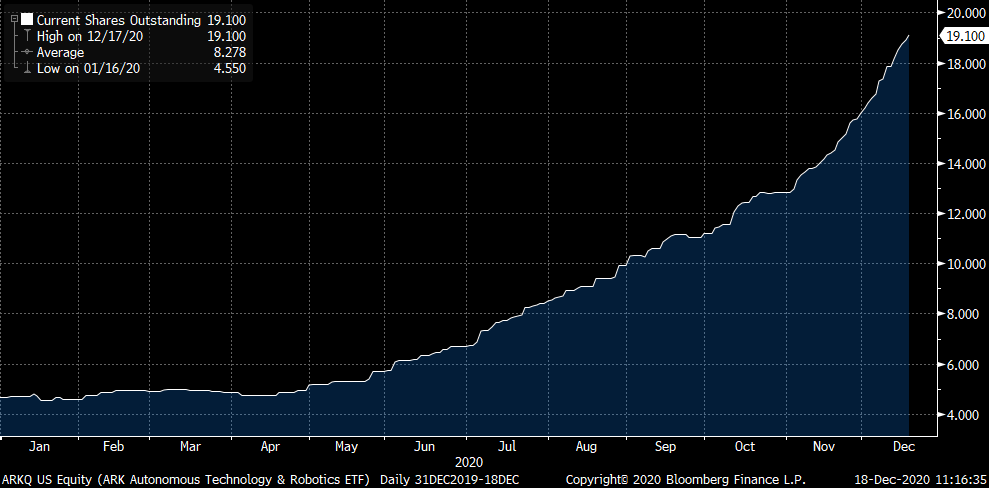Click the low marker icon in legend
This screenshot has height=488, width=989.
pos(26,68)
